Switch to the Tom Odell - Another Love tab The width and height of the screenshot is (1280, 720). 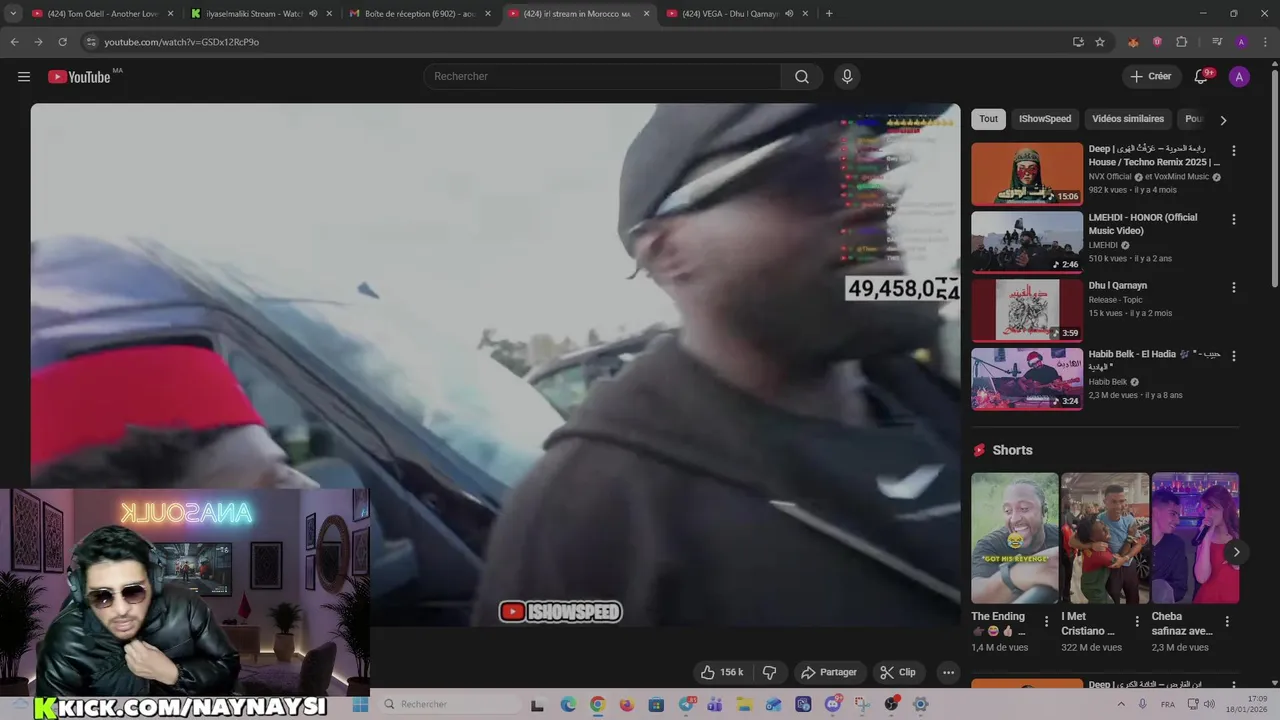pyautogui.click(x=102, y=14)
